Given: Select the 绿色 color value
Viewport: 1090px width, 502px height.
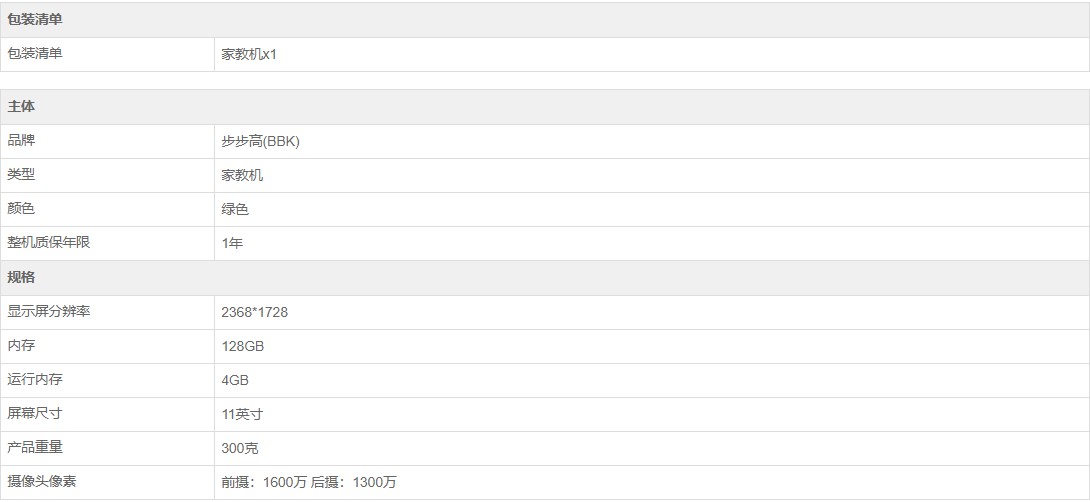Looking at the screenshot, I should coord(235,209).
